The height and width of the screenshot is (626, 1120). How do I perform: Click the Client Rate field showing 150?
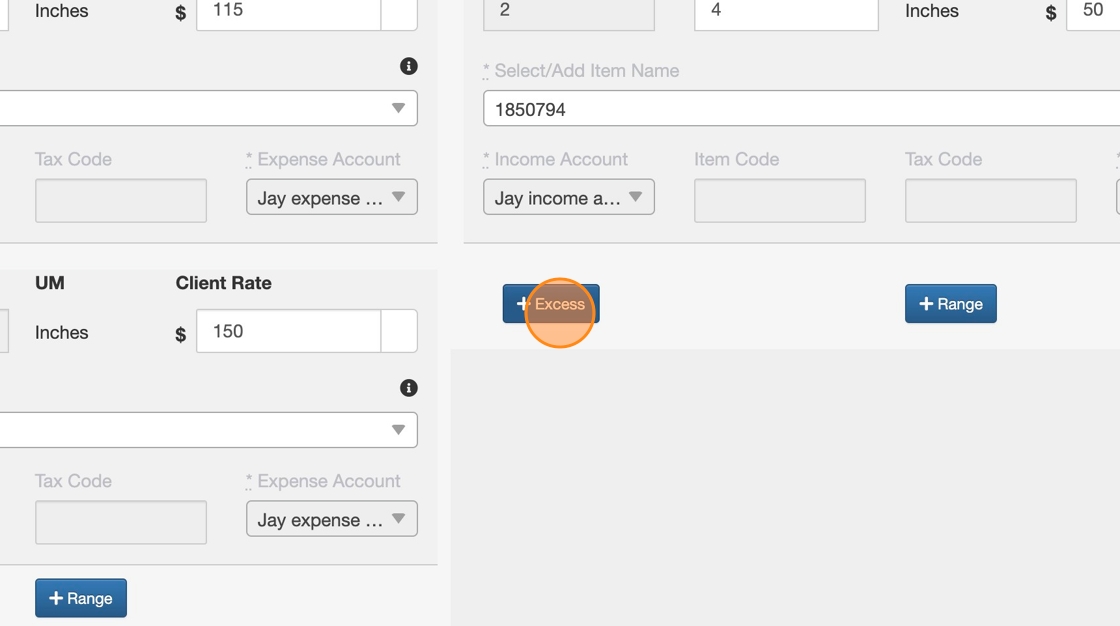[288, 331]
